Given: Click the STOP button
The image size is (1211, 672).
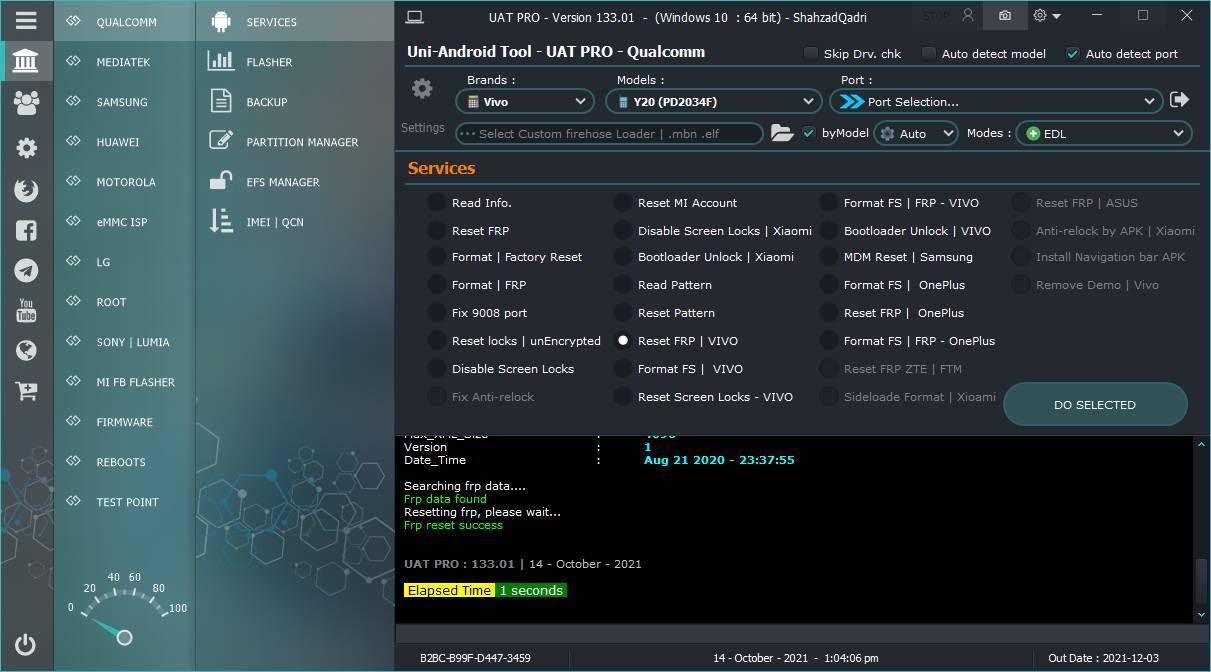Looking at the screenshot, I should [x=936, y=16].
